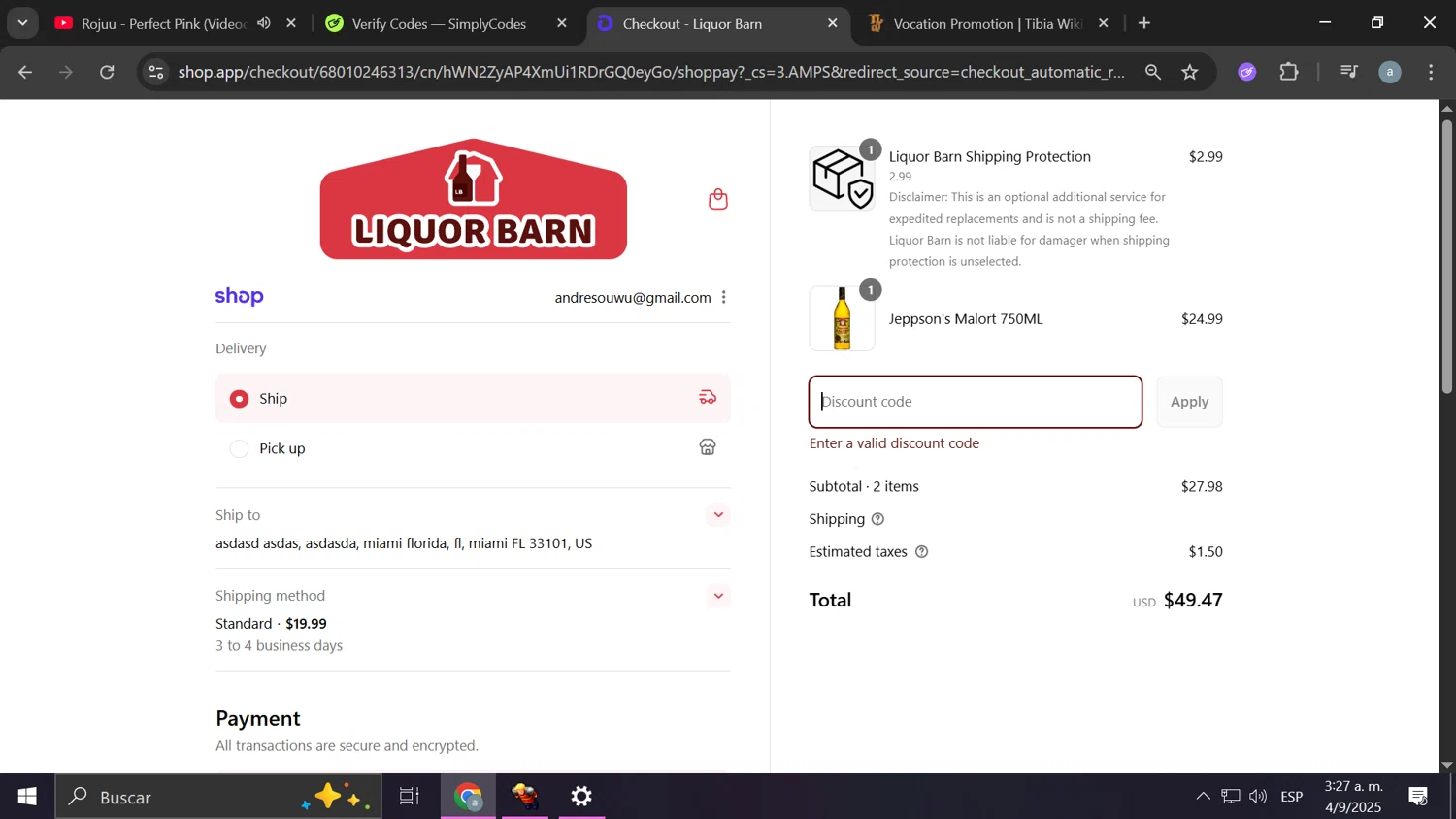Click the ESP language indicator
The image size is (1456, 819).
[x=1292, y=797]
